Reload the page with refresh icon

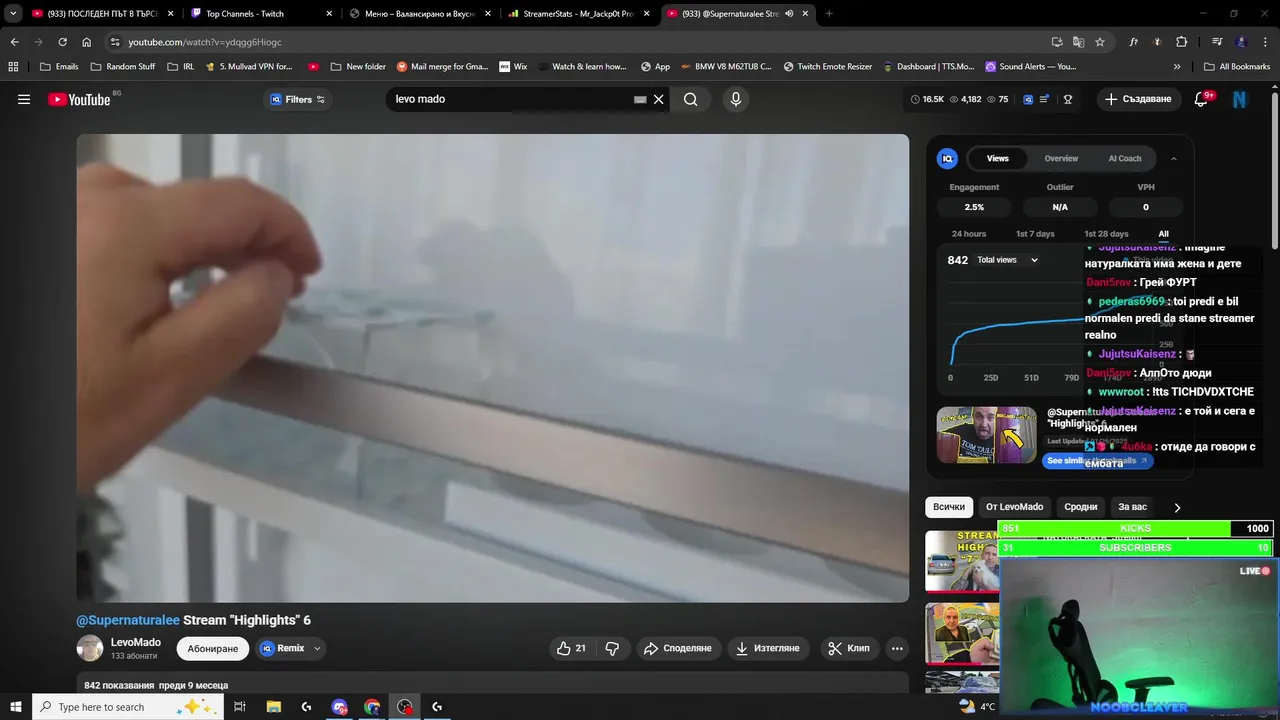(62, 42)
